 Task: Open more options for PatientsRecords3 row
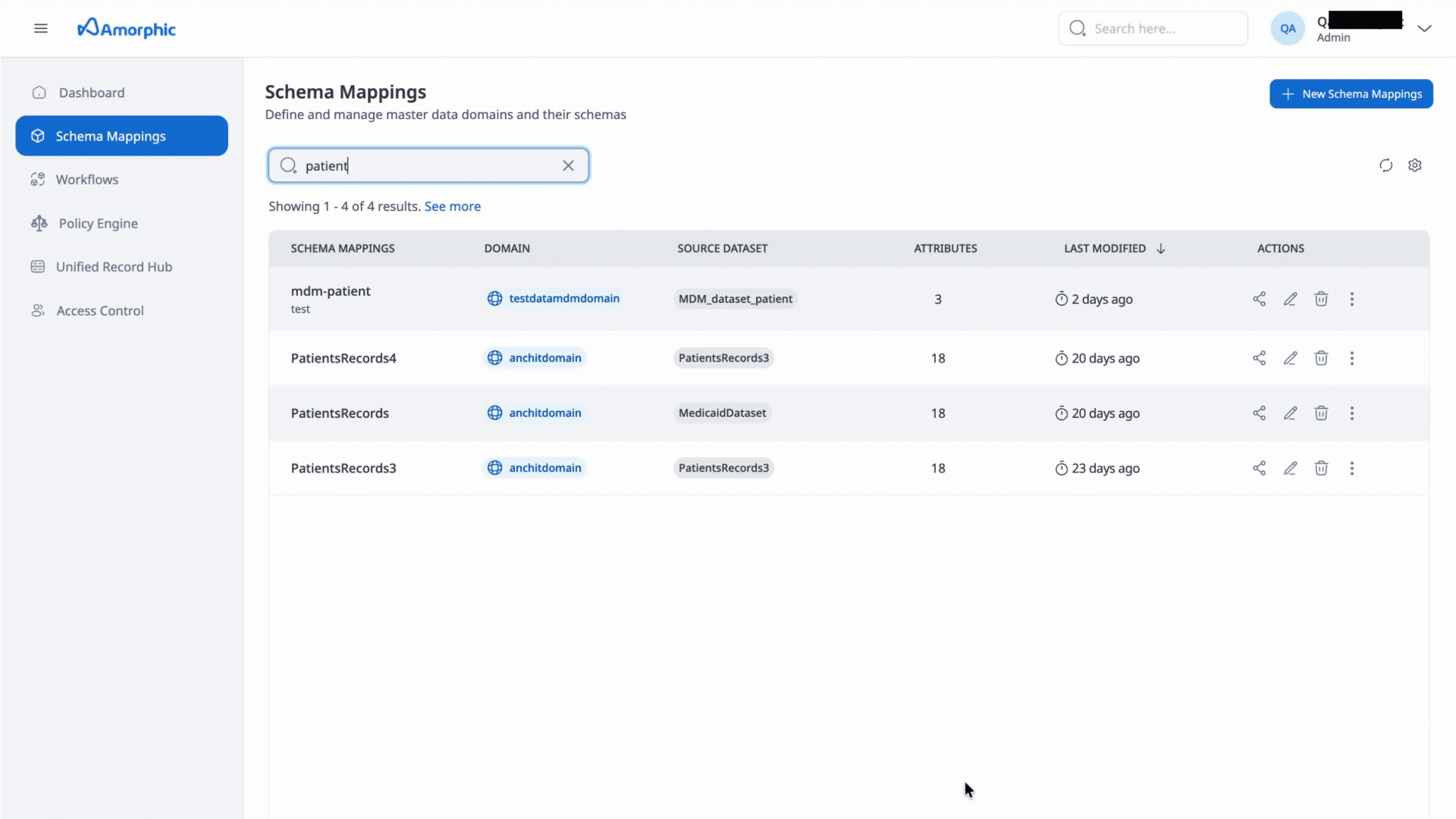(x=1351, y=468)
